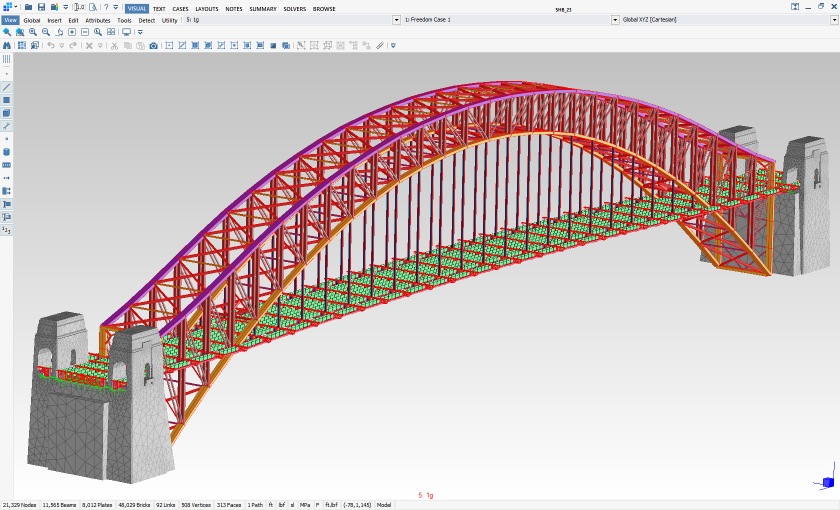Open the Insert menu

pos(54,20)
